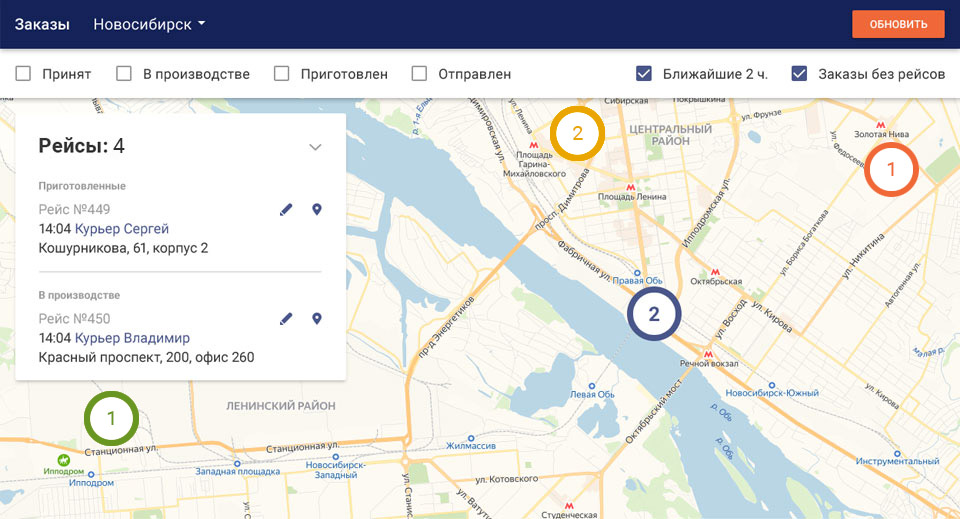
Task: Click the text Рейс №450
Action: coord(74,318)
